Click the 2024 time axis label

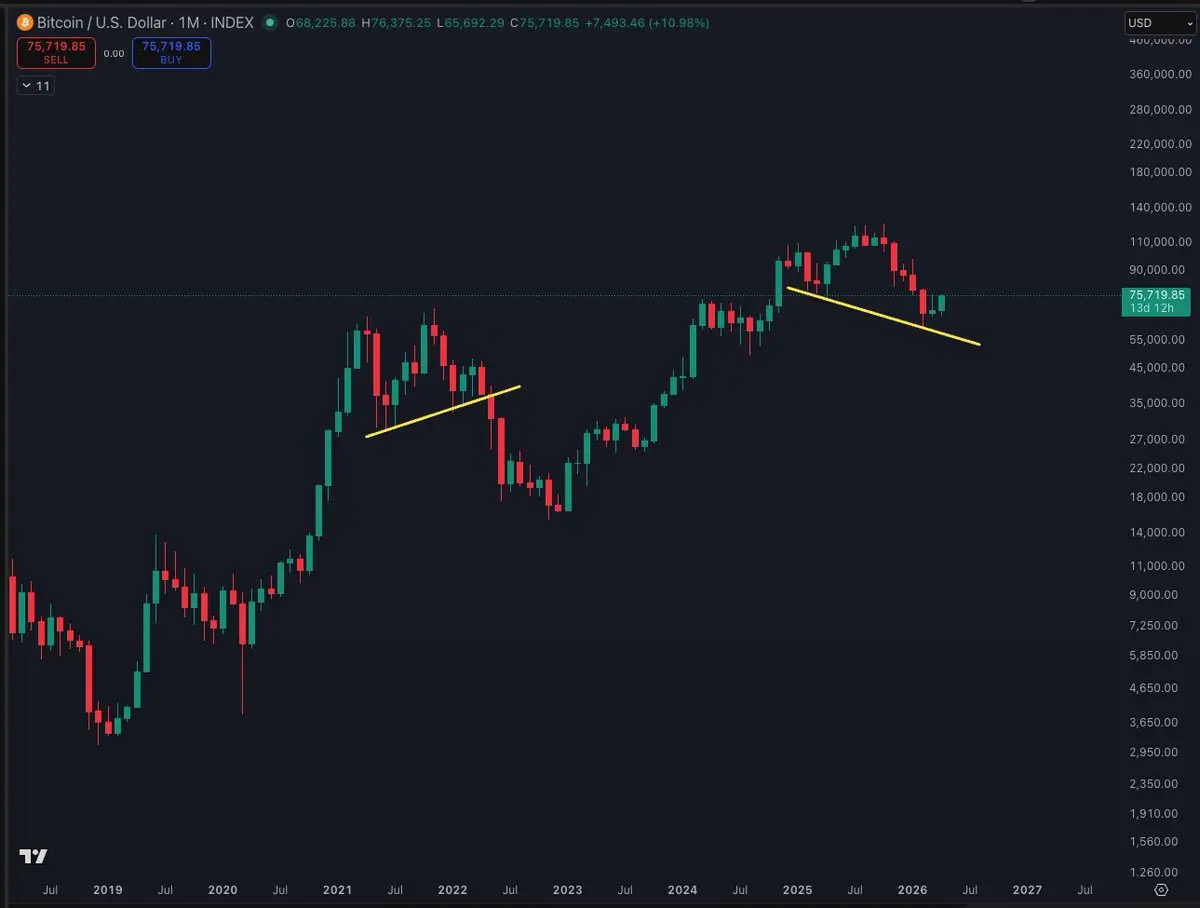[682, 889]
